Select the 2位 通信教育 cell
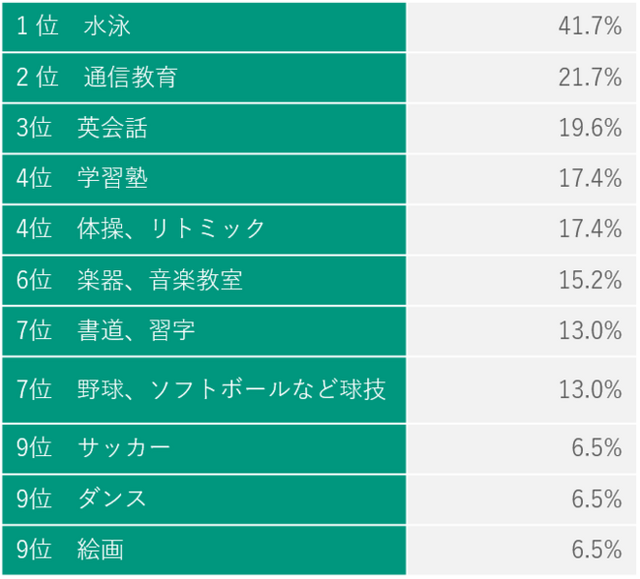The image size is (640, 579). [x=97, y=77]
